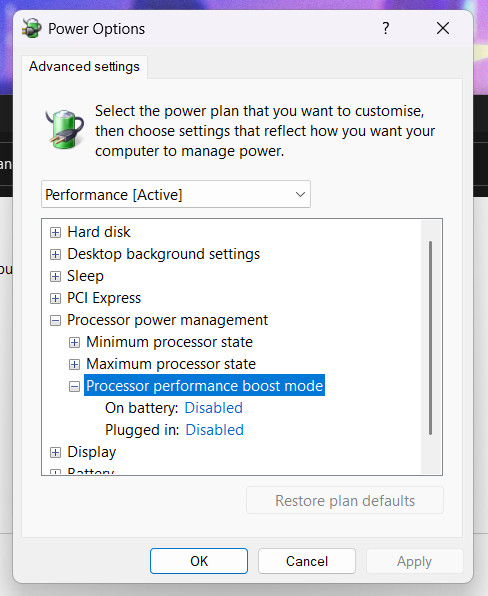Close the Power Options dialog
The image size is (488, 596).
(x=443, y=28)
